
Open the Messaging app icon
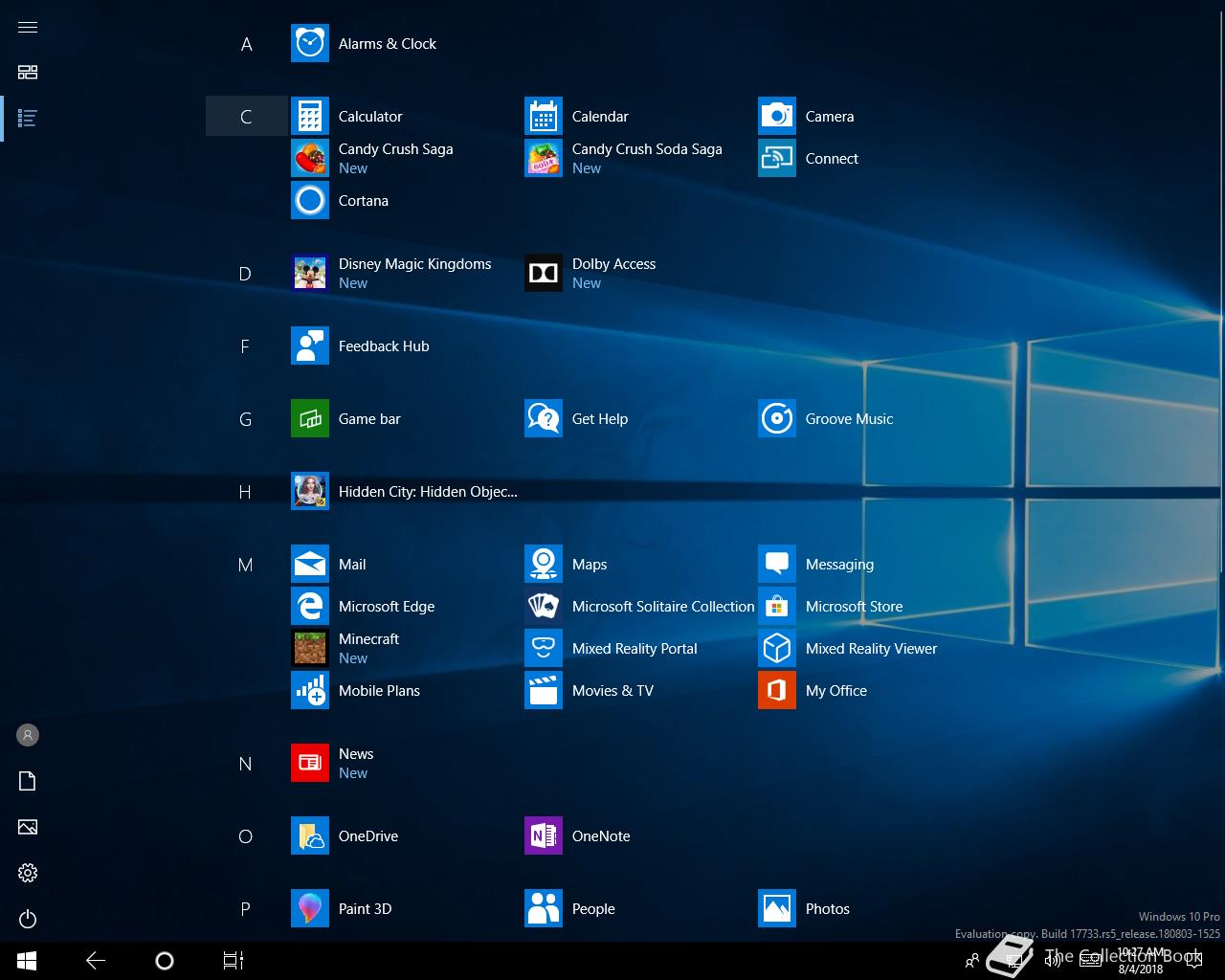pos(777,565)
